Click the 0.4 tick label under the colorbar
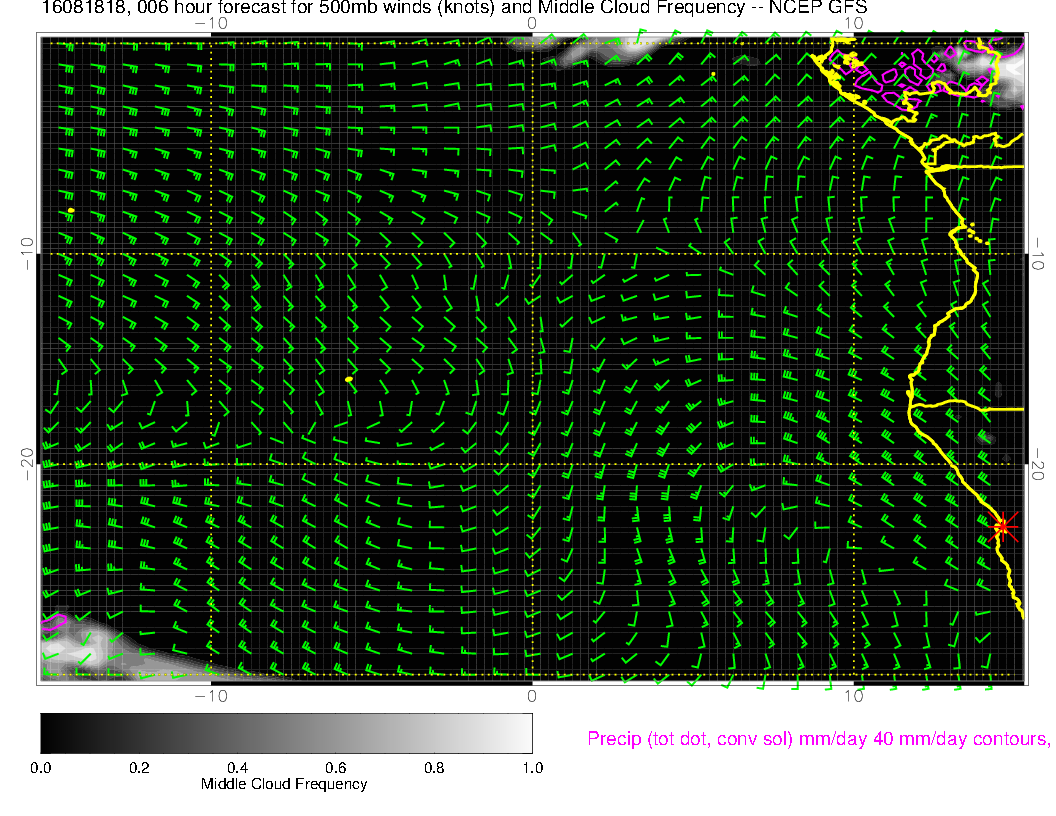The width and height of the screenshot is (1056, 816). tap(237, 768)
